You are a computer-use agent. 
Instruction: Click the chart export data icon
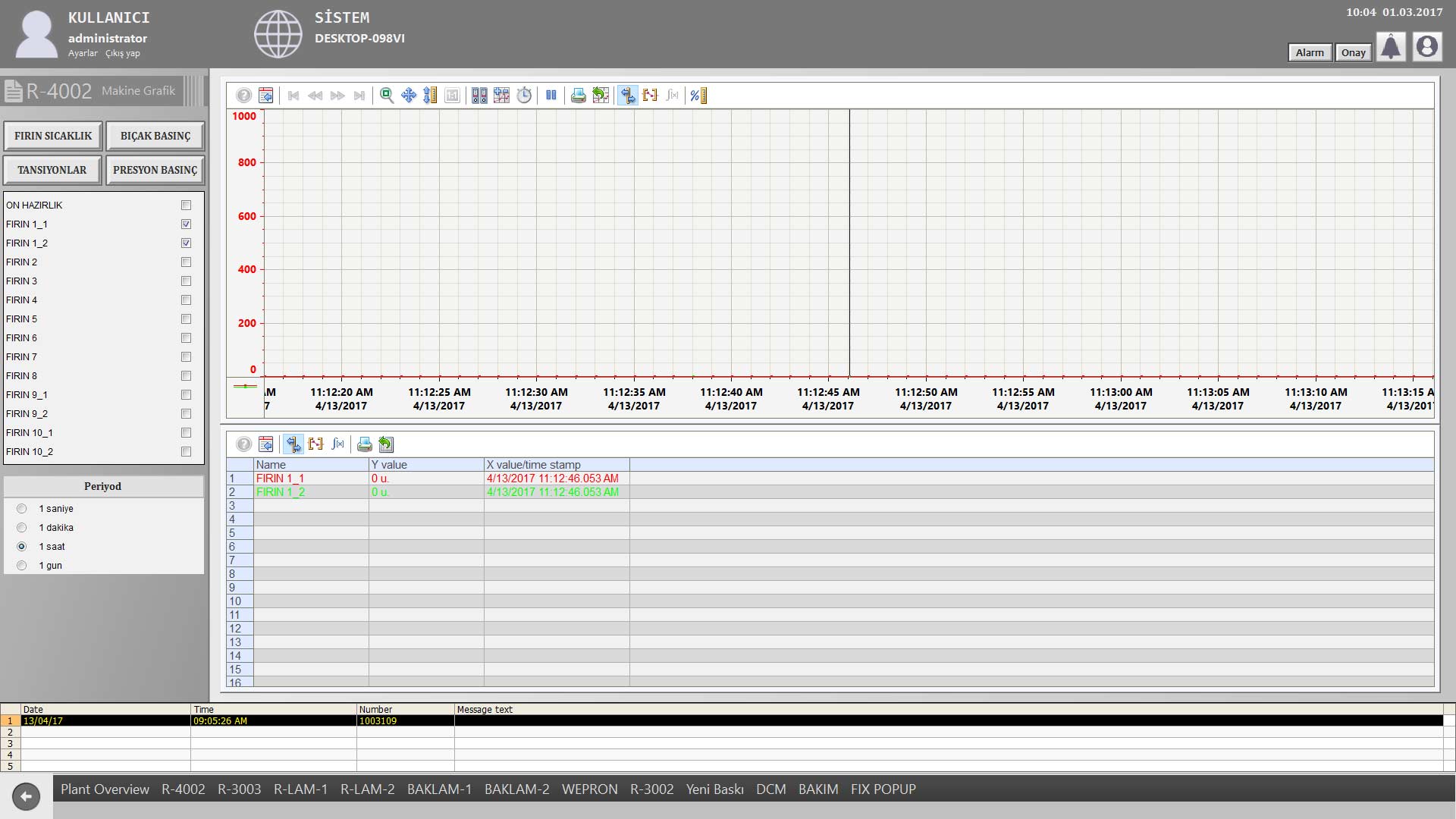pyautogui.click(x=601, y=96)
